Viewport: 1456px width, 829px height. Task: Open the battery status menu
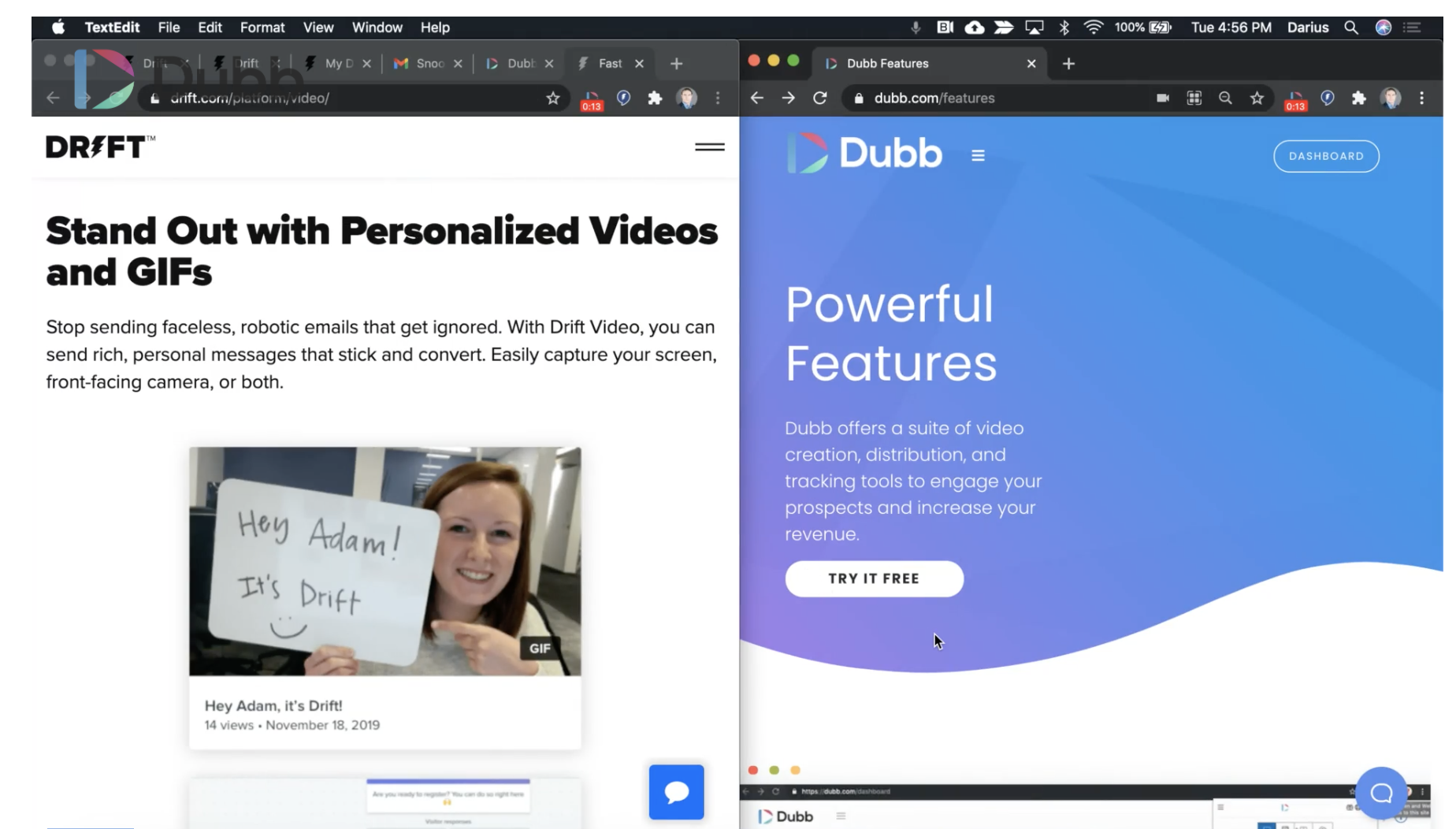[x=1142, y=28]
